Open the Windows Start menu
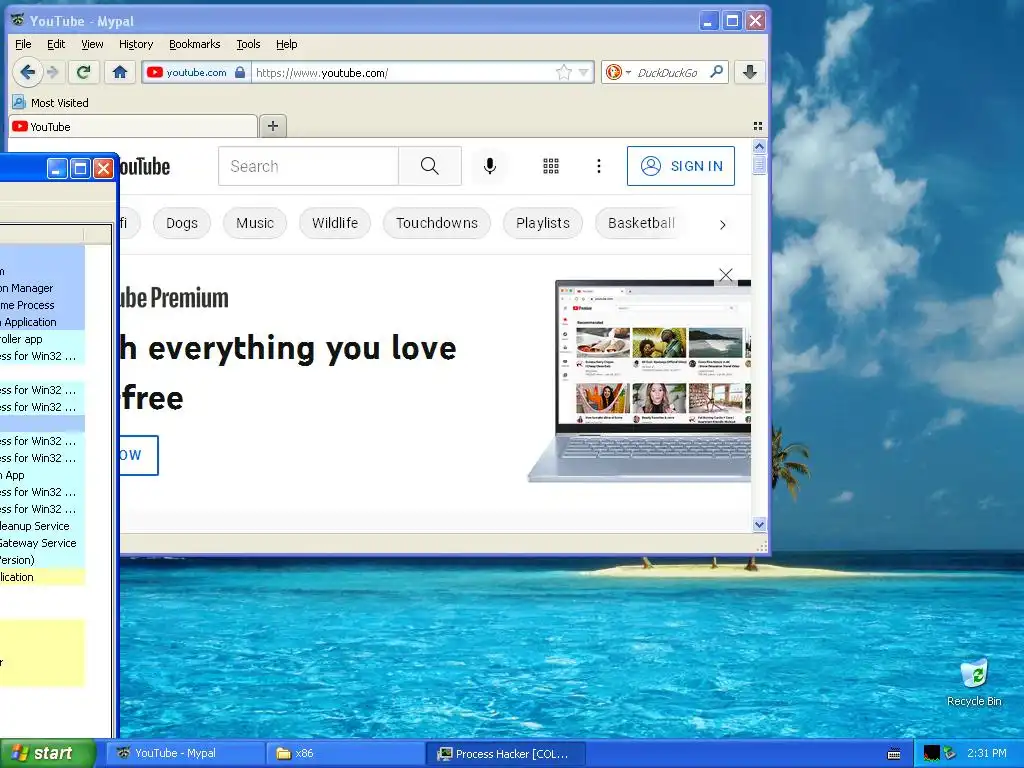 48,753
